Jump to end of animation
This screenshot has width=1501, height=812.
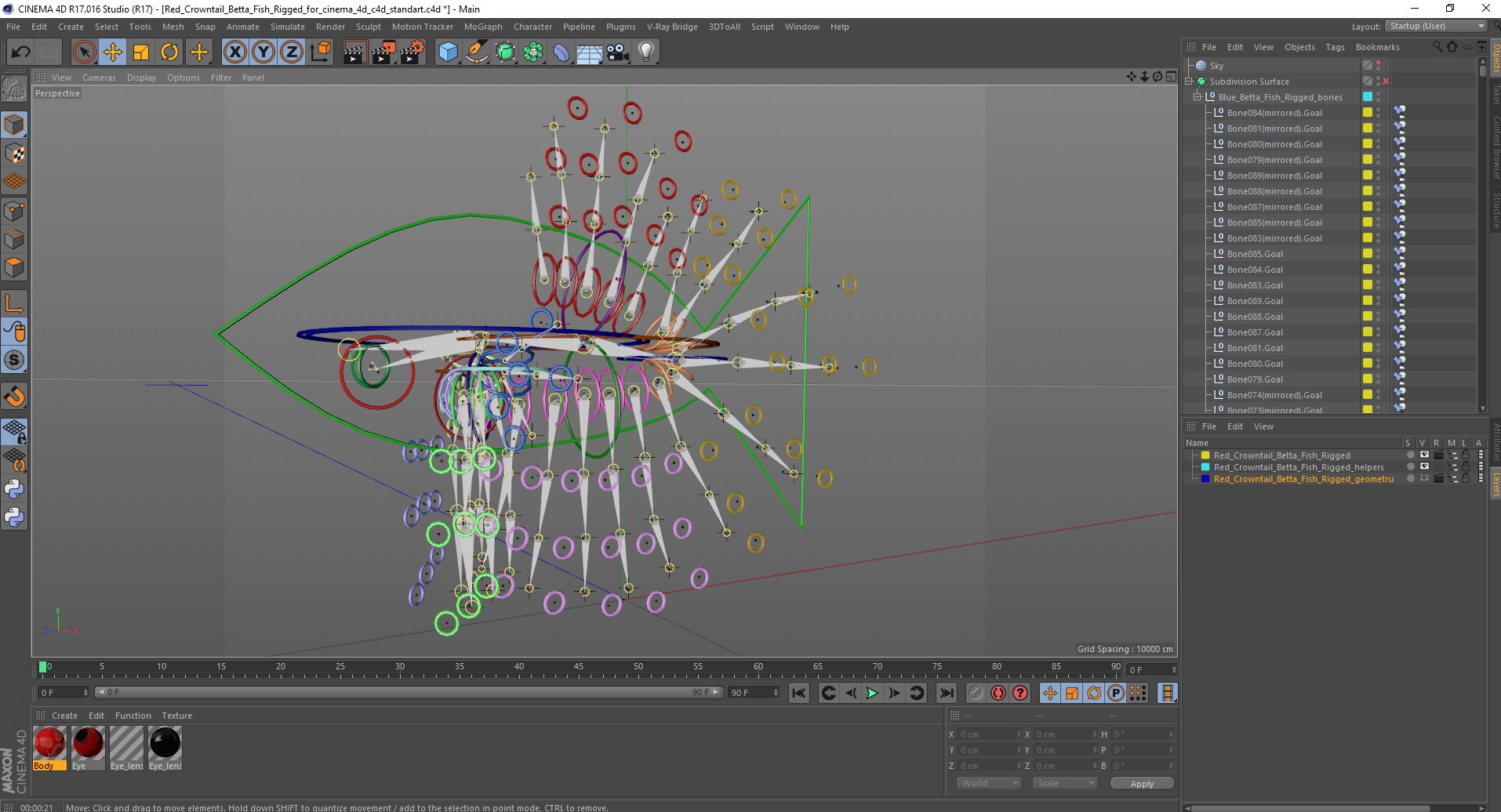coord(947,693)
